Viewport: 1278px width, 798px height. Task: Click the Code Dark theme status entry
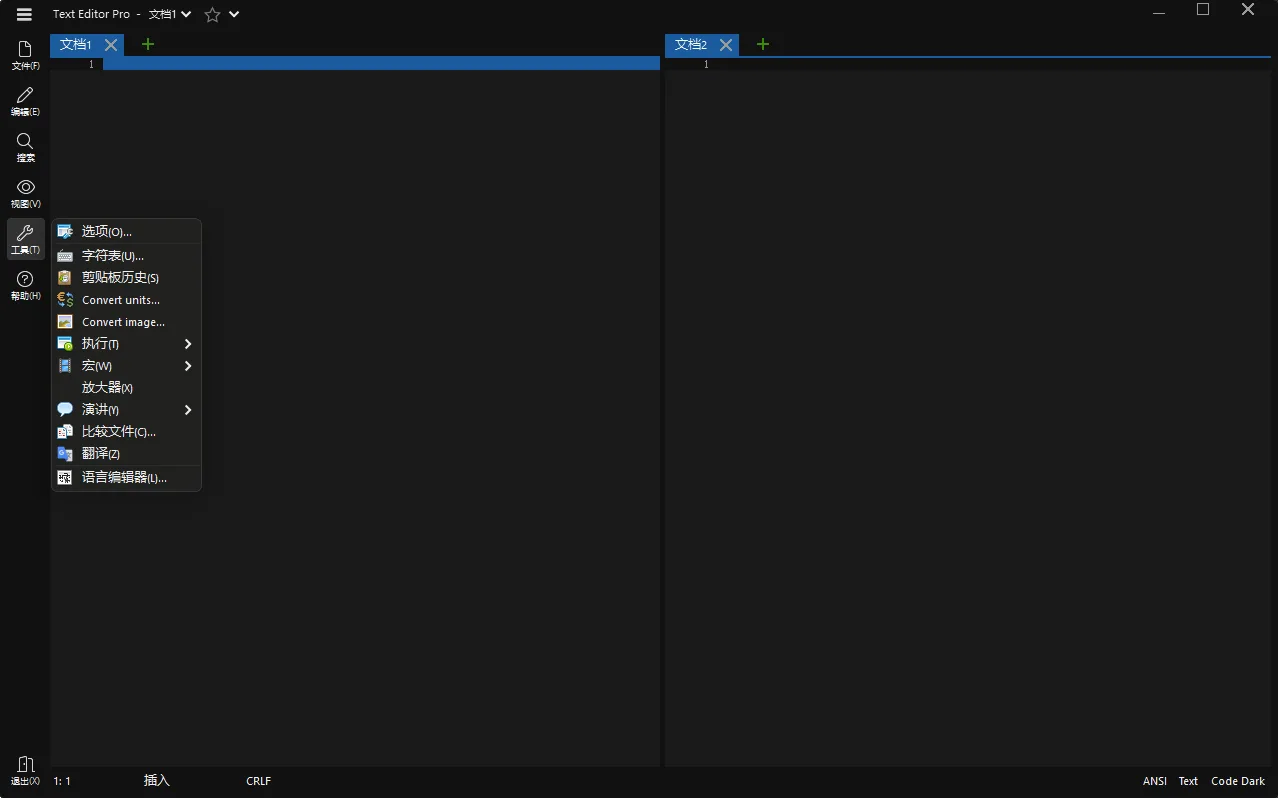tap(1238, 781)
